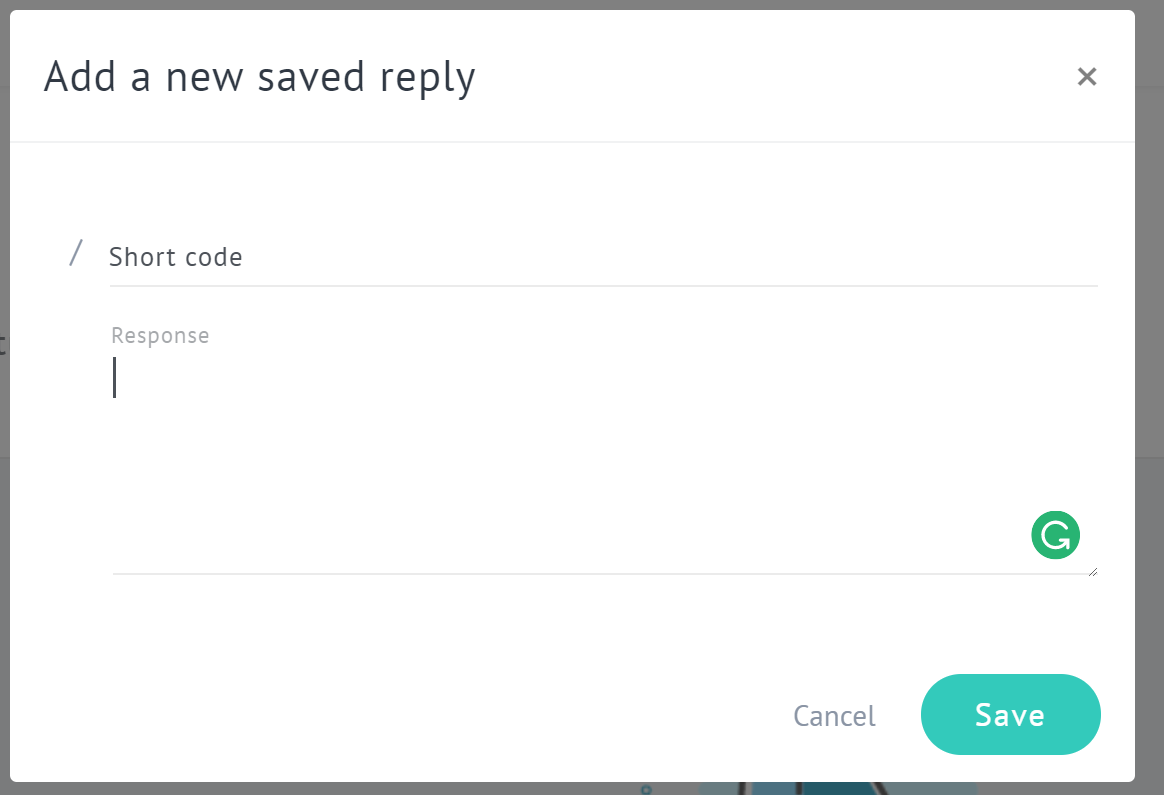Viewport: 1164px width, 795px height.
Task: Close the Add a new saved reply dialog
Action: pos(1086,76)
